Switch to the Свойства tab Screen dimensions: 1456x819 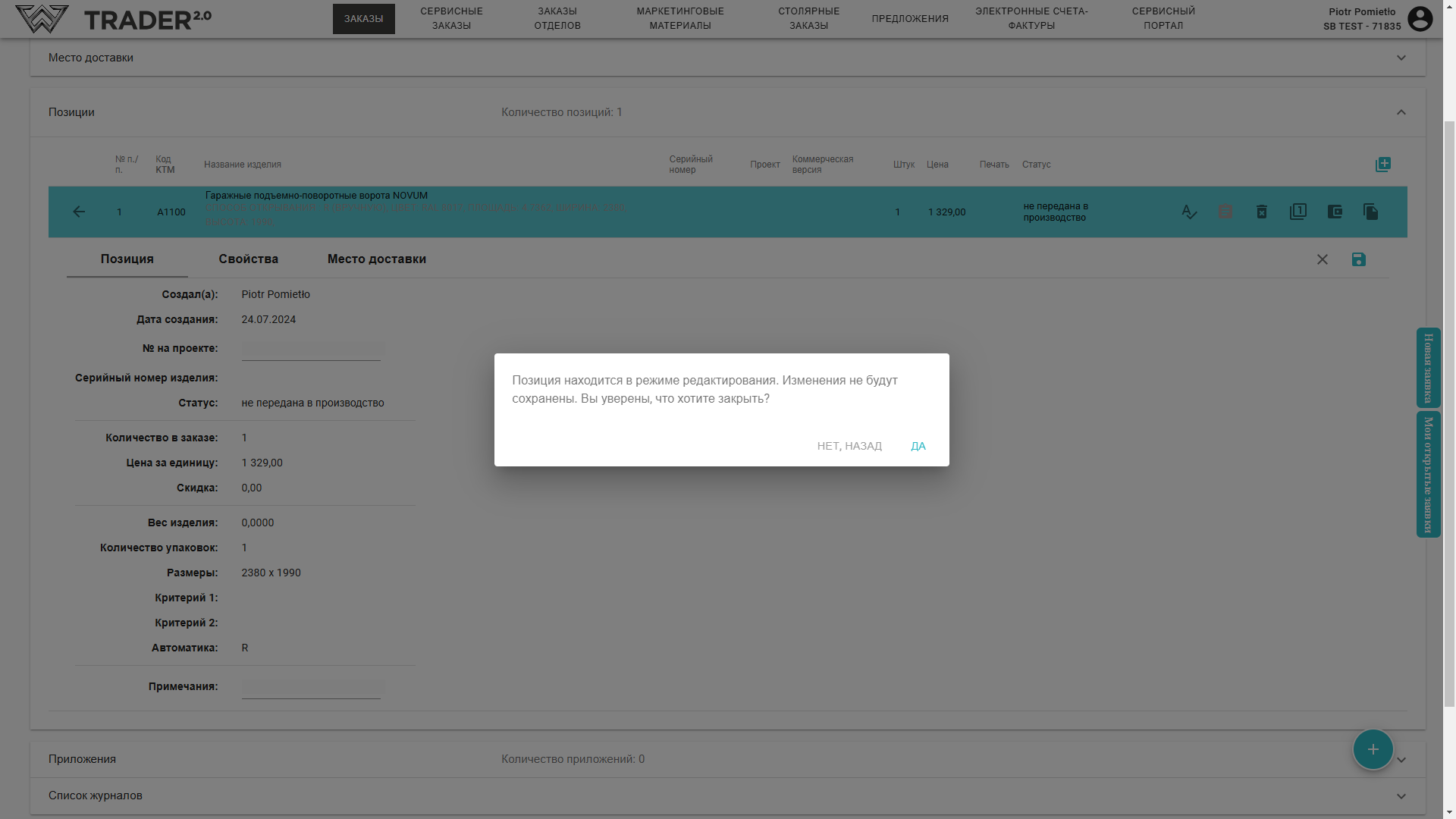(x=248, y=259)
